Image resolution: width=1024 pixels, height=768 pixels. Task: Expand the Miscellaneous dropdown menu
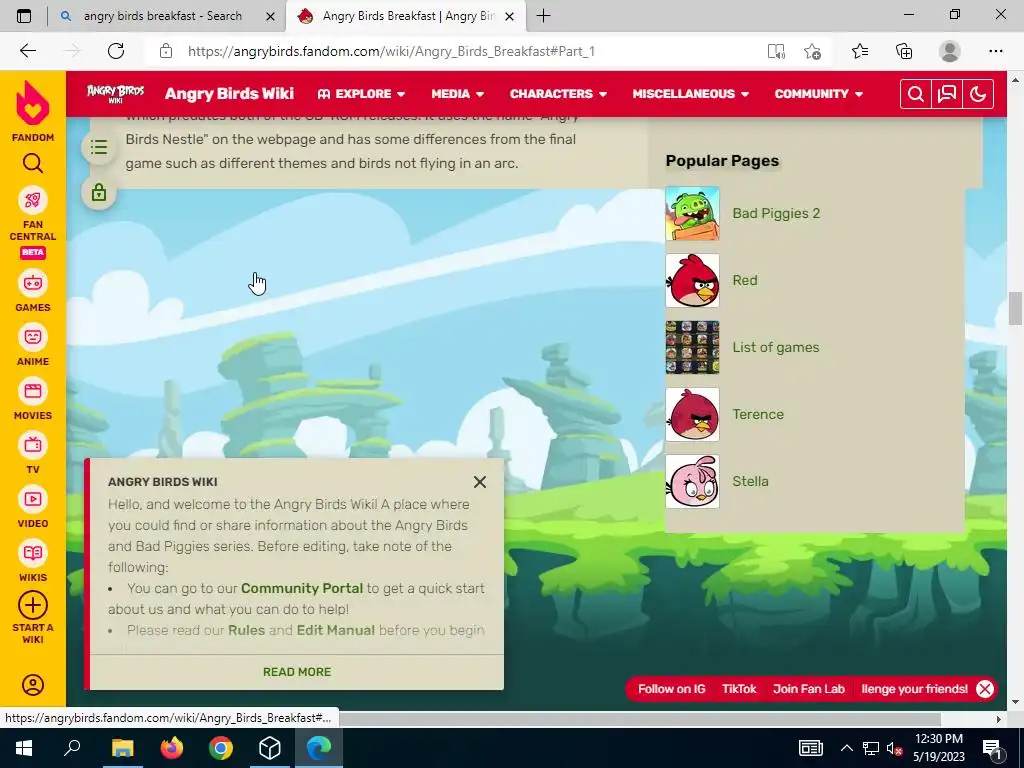[x=690, y=94]
